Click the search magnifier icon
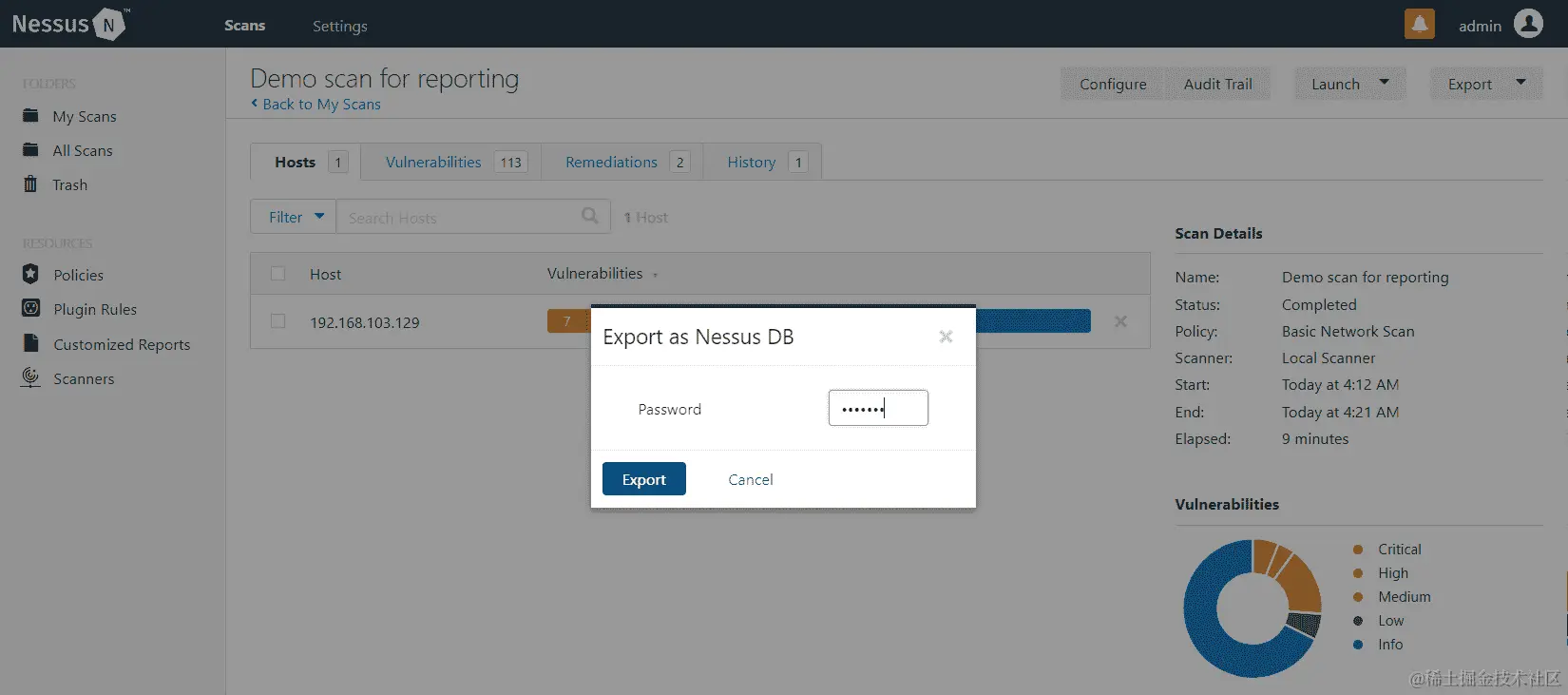This screenshot has width=1568, height=695. pos(590,216)
